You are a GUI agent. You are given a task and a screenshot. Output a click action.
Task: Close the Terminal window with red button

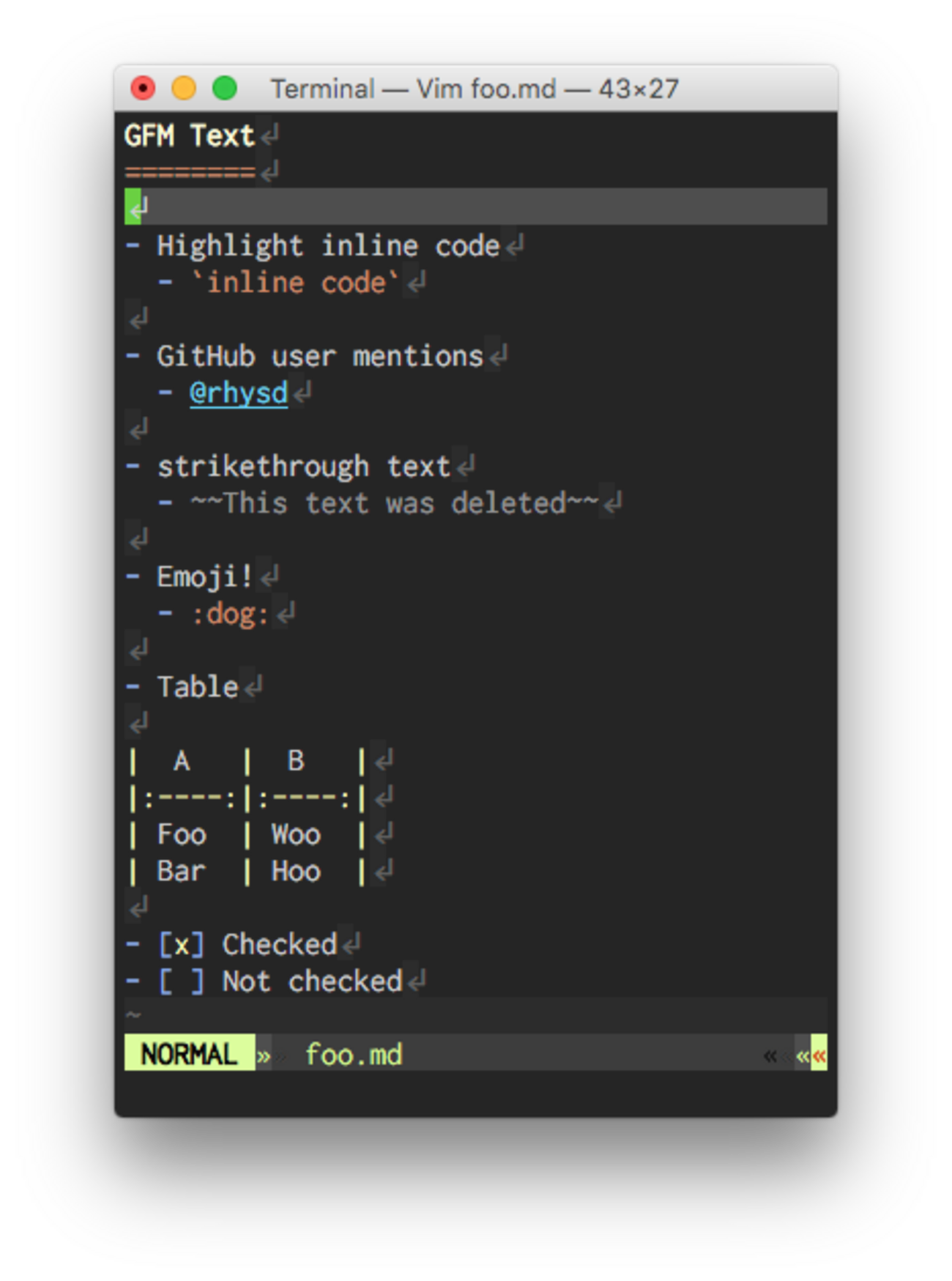click(143, 89)
